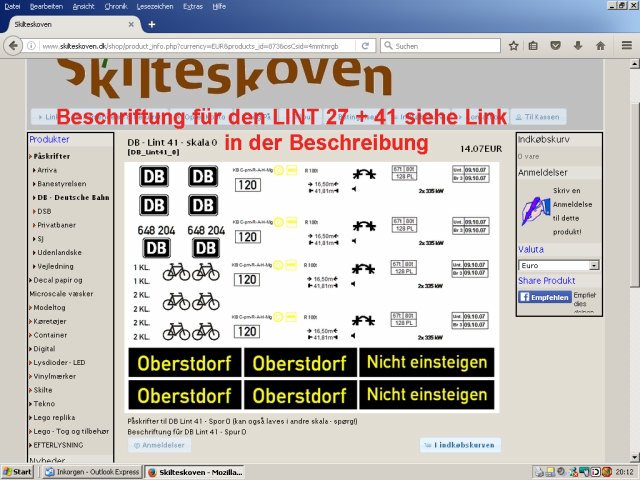Viewport: 640px width, 480px height.
Task: Open a new tab with plus
Action: point(152,24)
